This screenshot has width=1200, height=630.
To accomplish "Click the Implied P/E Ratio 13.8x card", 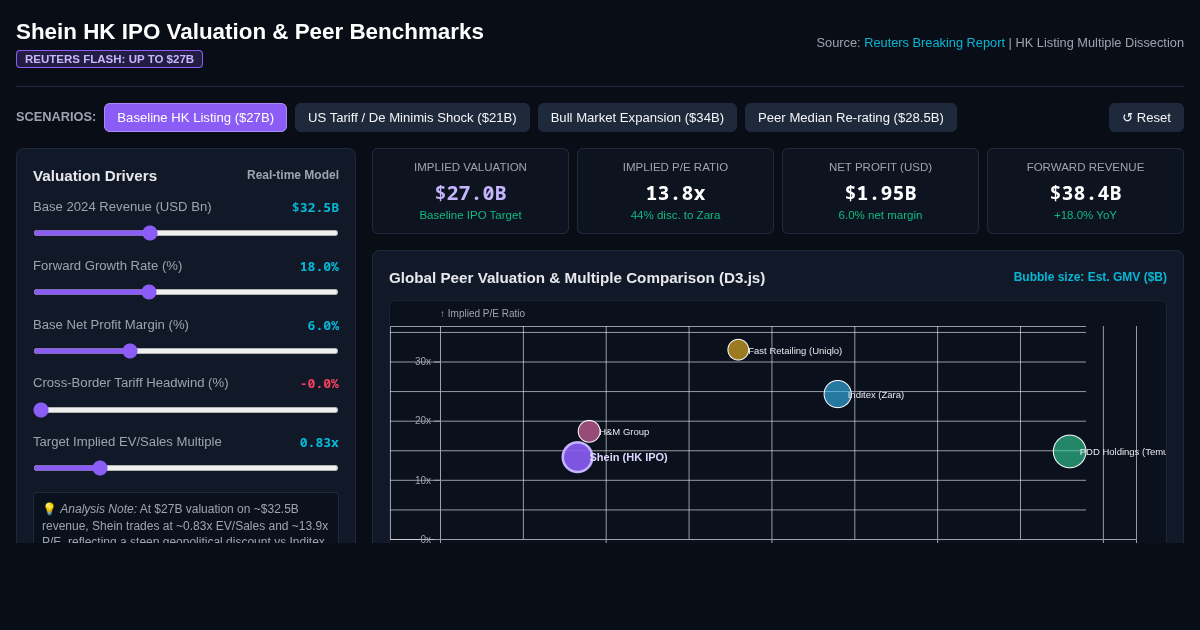I will tap(675, 191).
